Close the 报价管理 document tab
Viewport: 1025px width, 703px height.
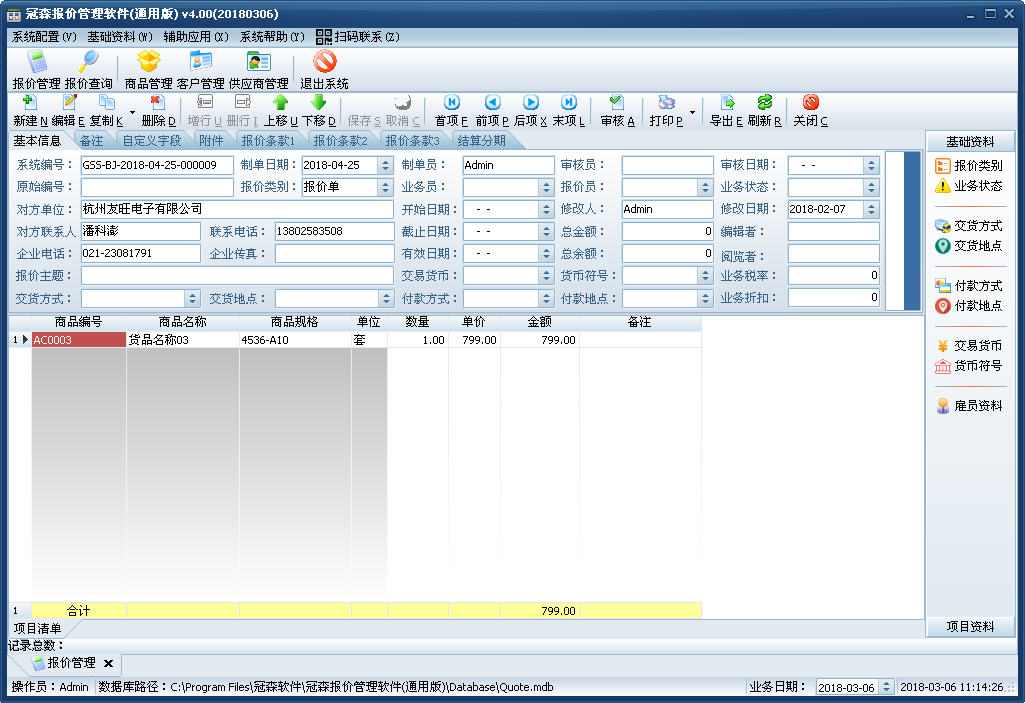[x=109, y=663]
